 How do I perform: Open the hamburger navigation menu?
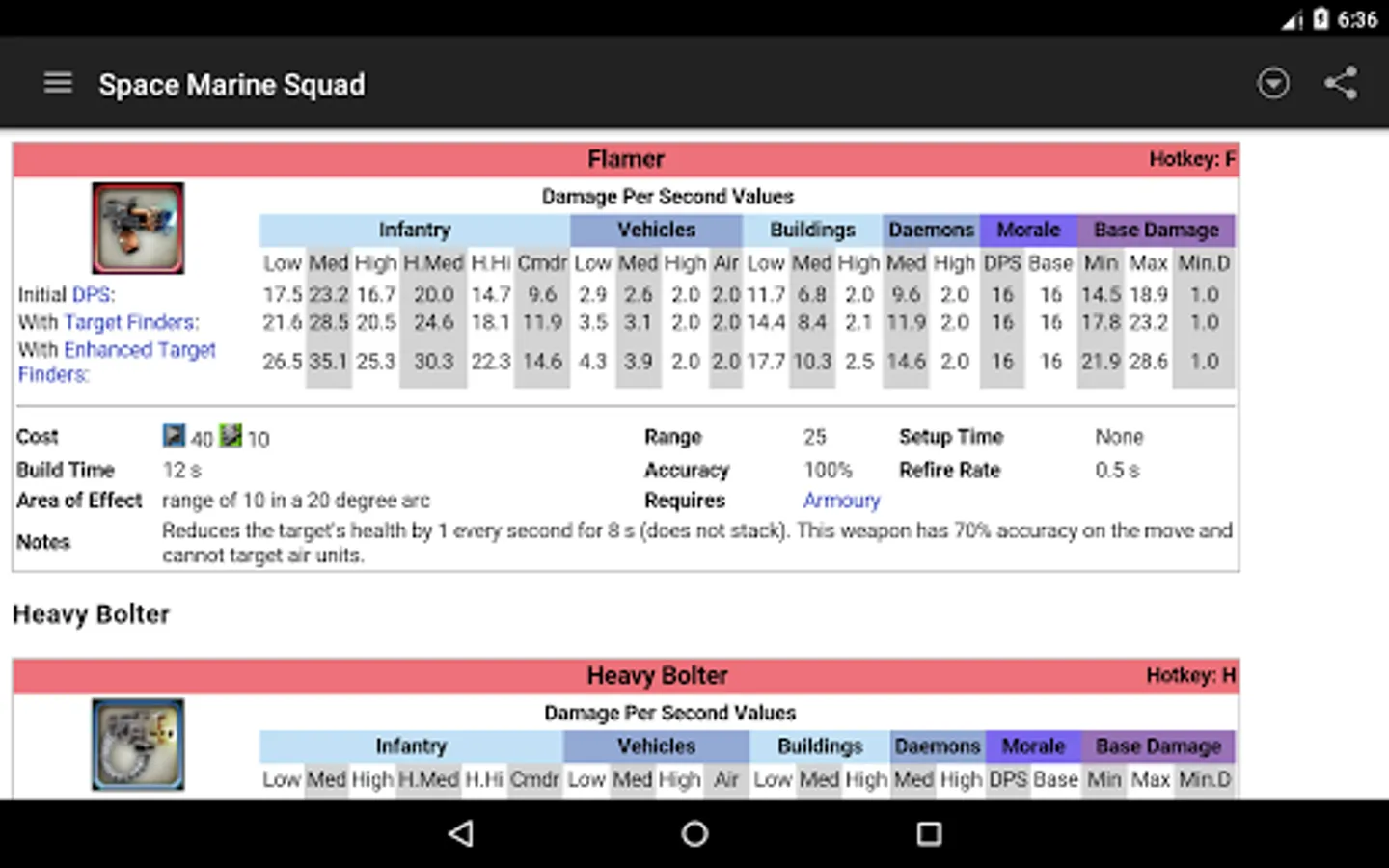(58, 84)
